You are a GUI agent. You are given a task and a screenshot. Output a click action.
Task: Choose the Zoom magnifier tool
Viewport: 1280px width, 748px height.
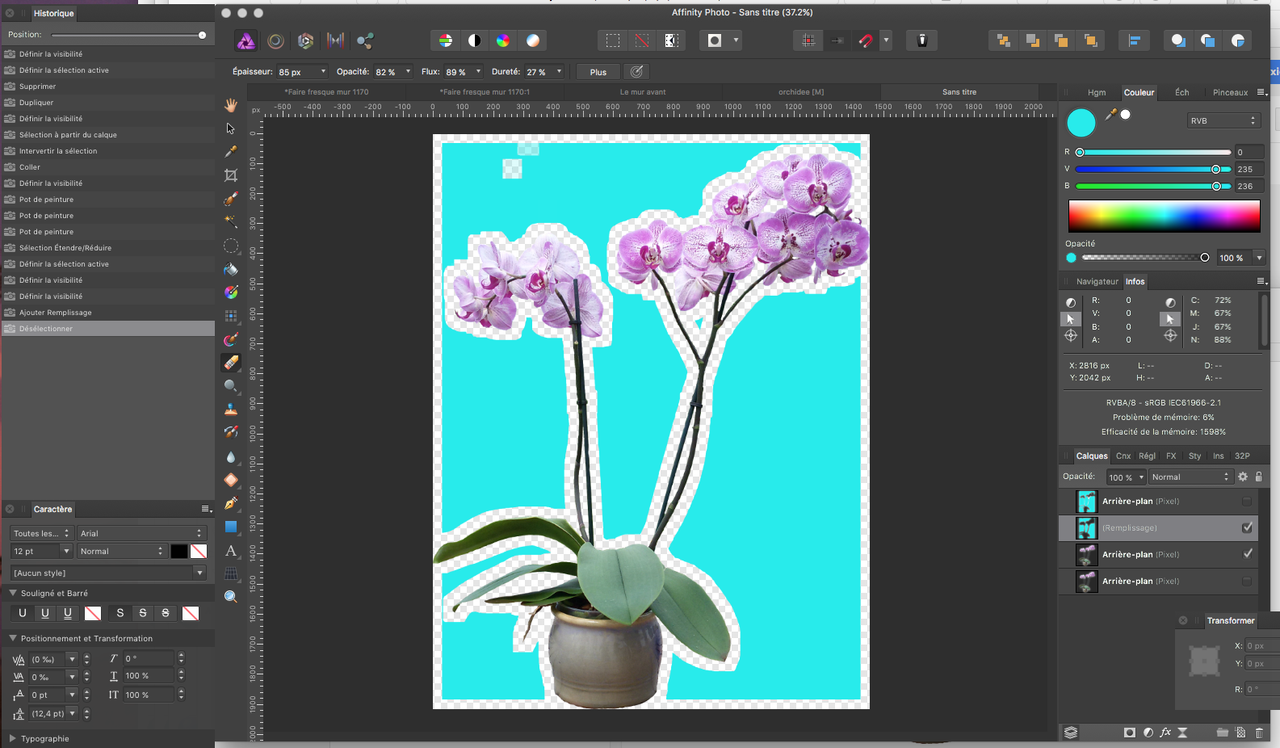pyautogui.click(x=231, y=597)
